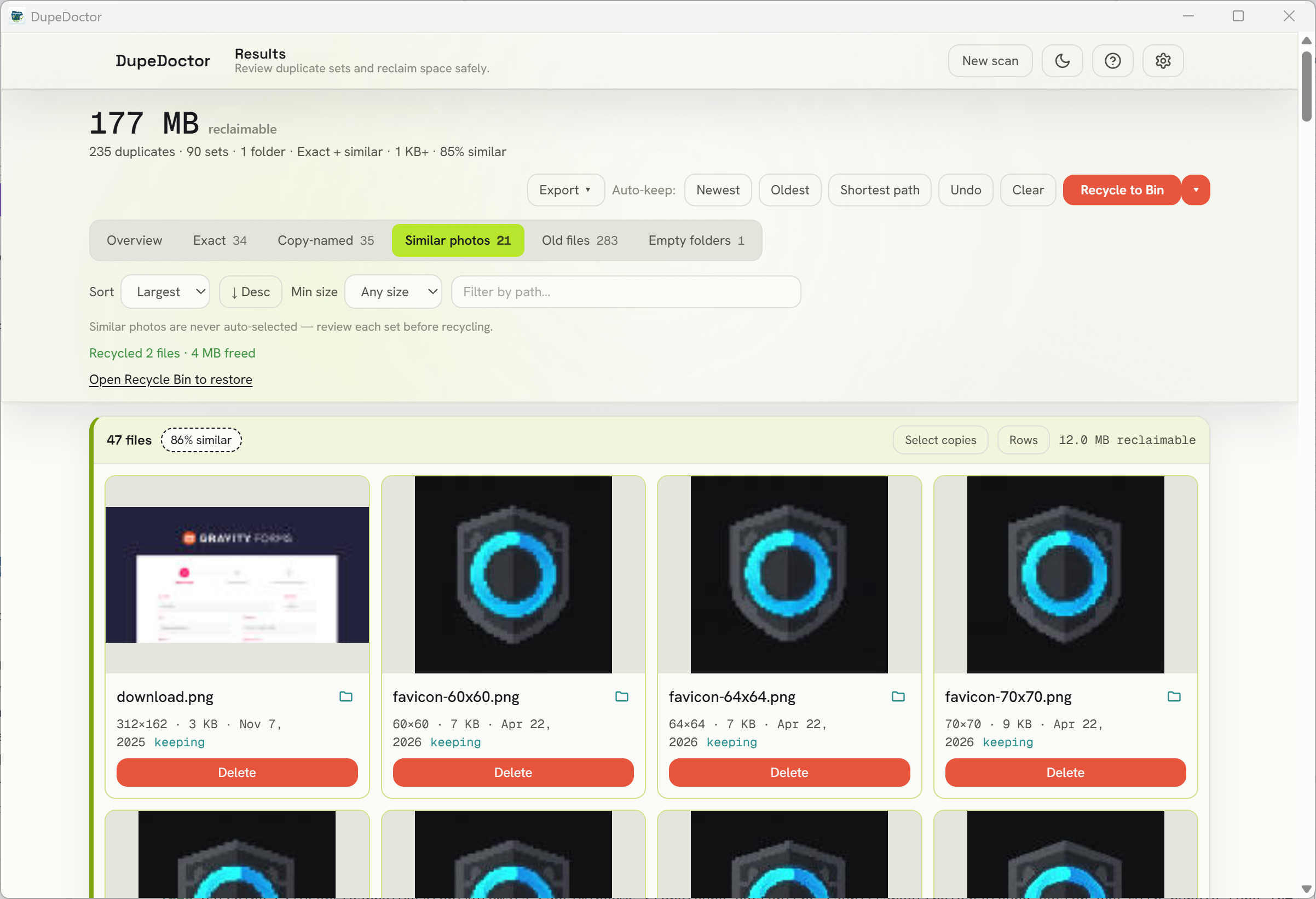Screen dimensions: 1316x899
Task: Expand the Recycle to Bin arrow menu
Action: pyautogui.click(x=1196, y=190)
